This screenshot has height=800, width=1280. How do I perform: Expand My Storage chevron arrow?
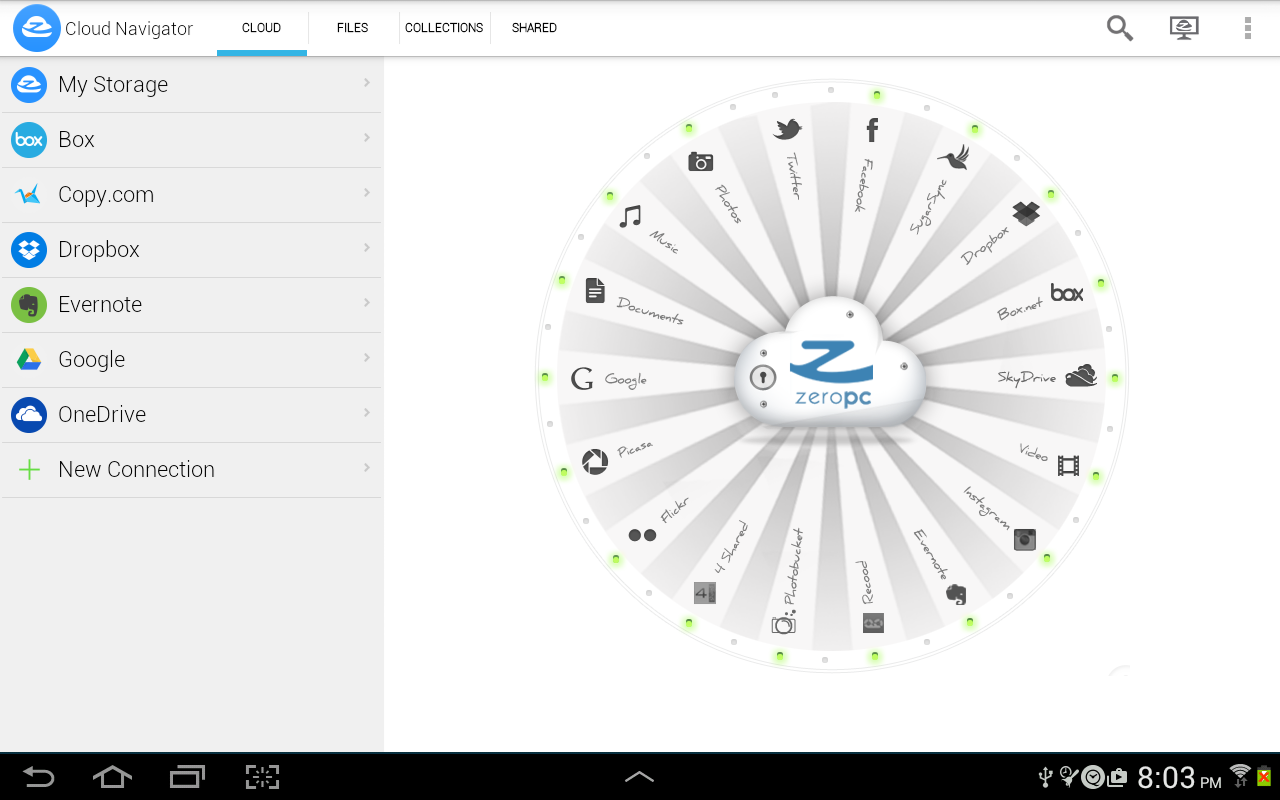tap(367, 82)
